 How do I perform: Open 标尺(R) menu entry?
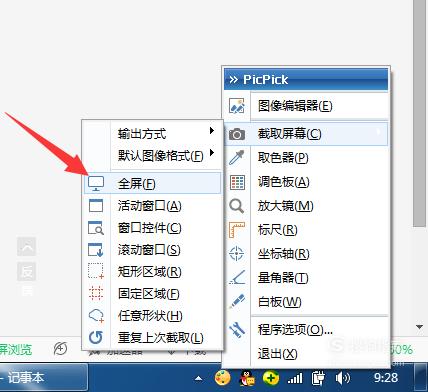point(306,230)
